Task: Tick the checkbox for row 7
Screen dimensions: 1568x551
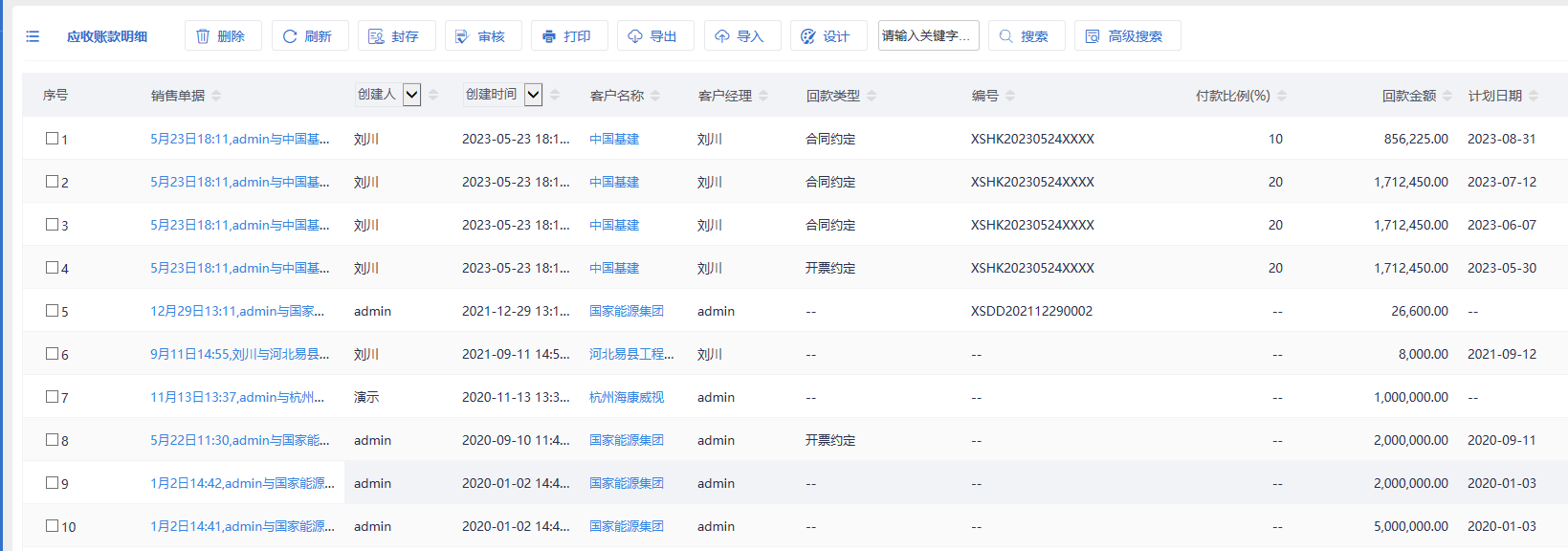Action: (53, 396)
